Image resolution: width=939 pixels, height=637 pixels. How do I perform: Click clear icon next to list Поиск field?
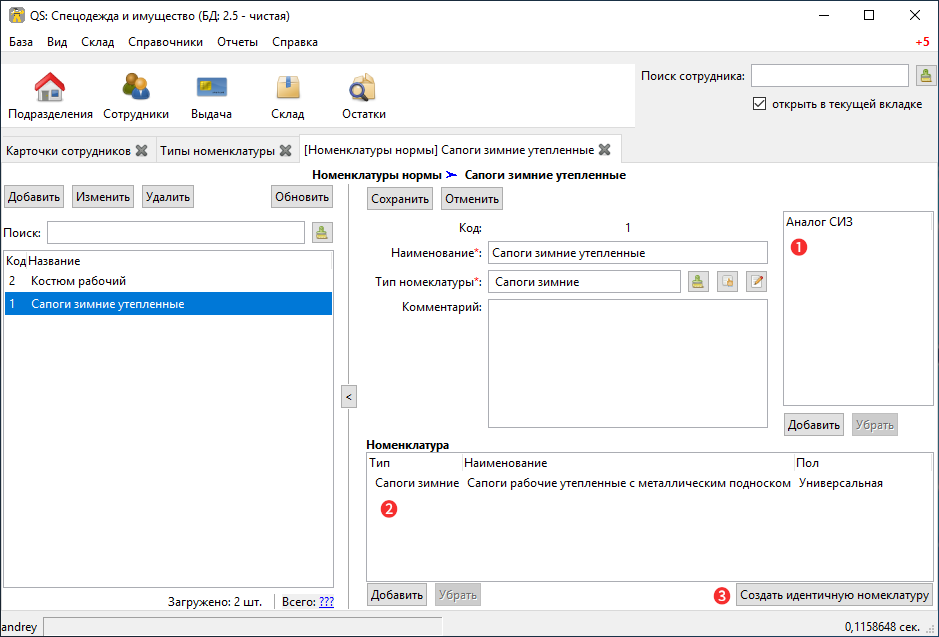pyautogui.click(x=322, y=232)
